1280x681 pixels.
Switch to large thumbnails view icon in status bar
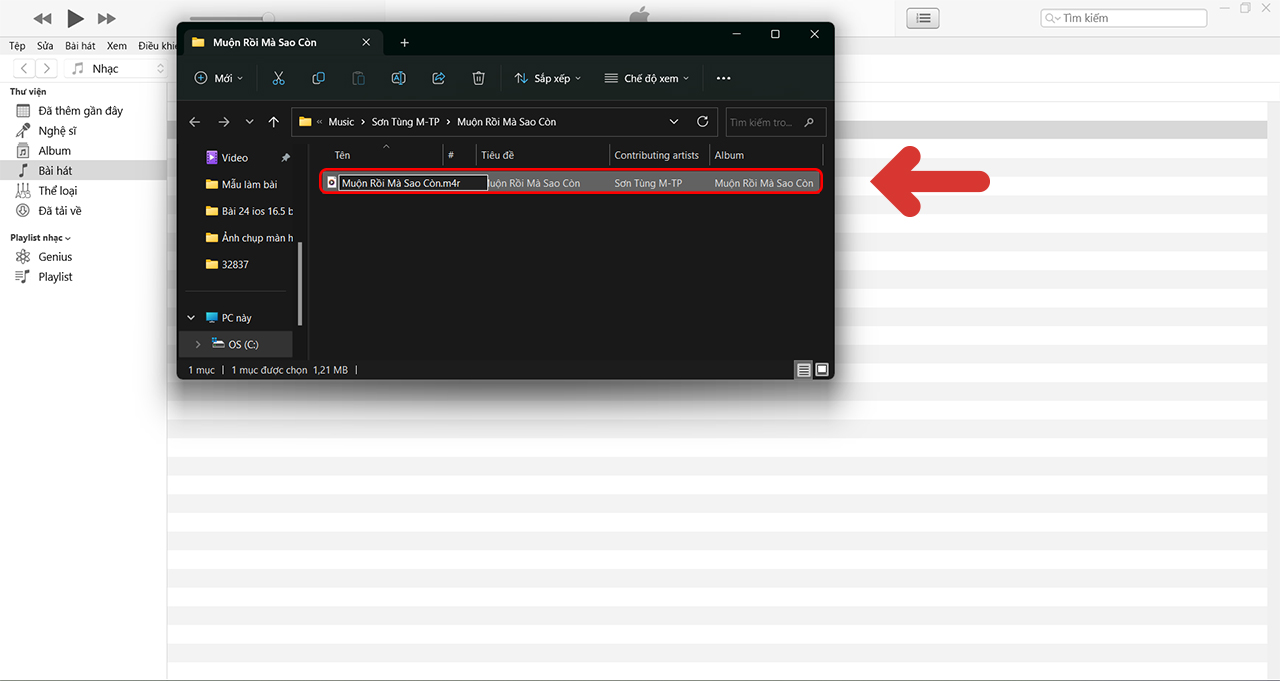pyautogui.click(x=822, y=370)
